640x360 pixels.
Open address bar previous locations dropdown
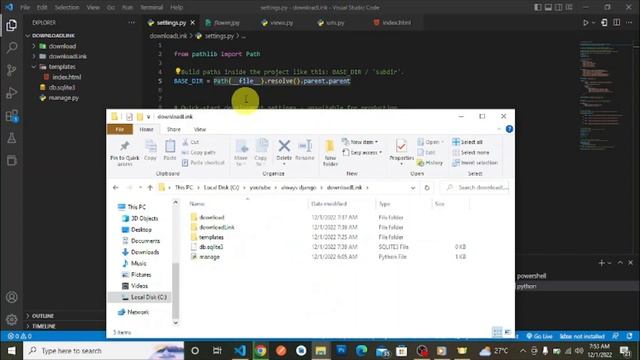pyautogui.click(x=413, y=188)
